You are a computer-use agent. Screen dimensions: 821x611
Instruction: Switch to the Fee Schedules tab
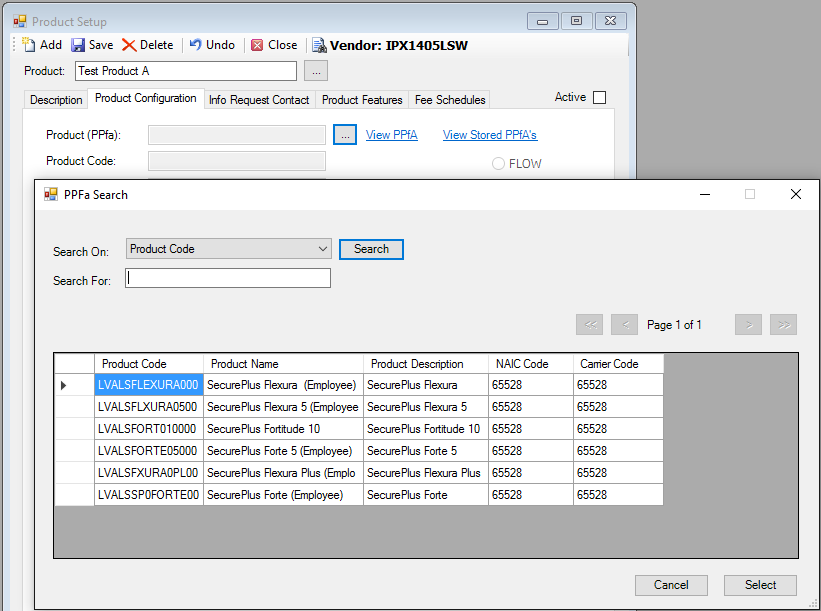coord(450,100)
